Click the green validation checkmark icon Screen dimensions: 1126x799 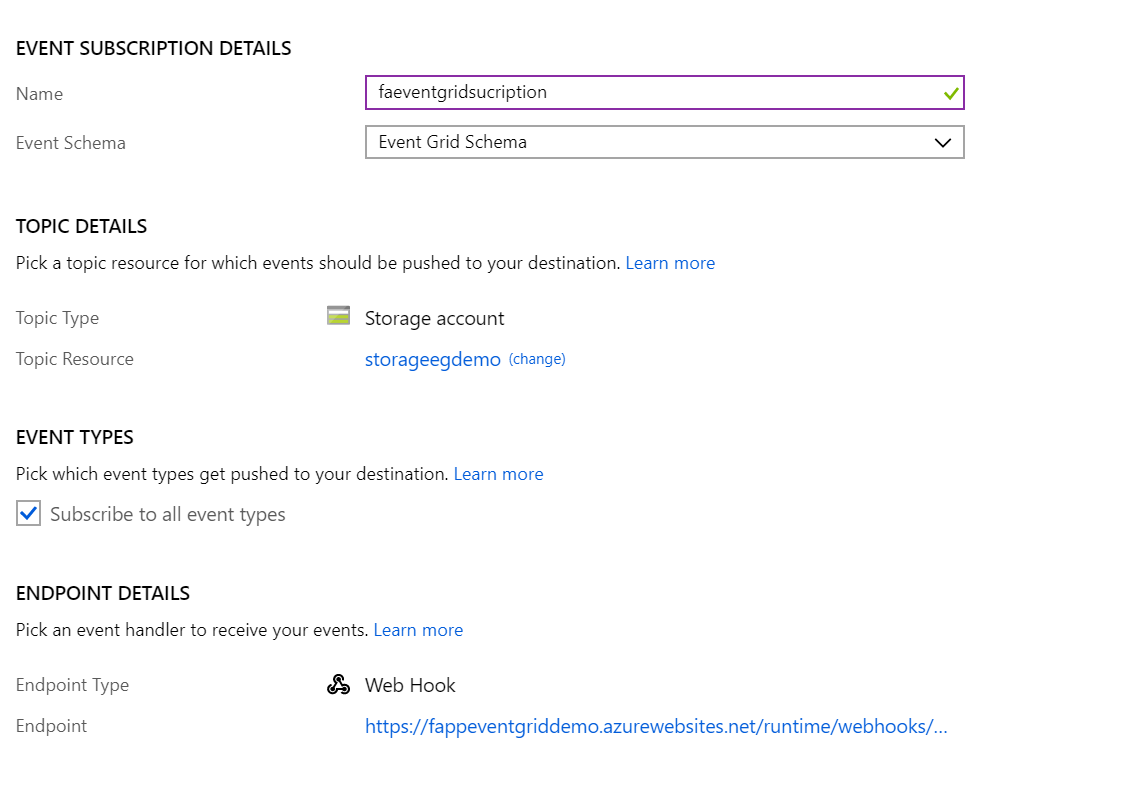(951, 93)
